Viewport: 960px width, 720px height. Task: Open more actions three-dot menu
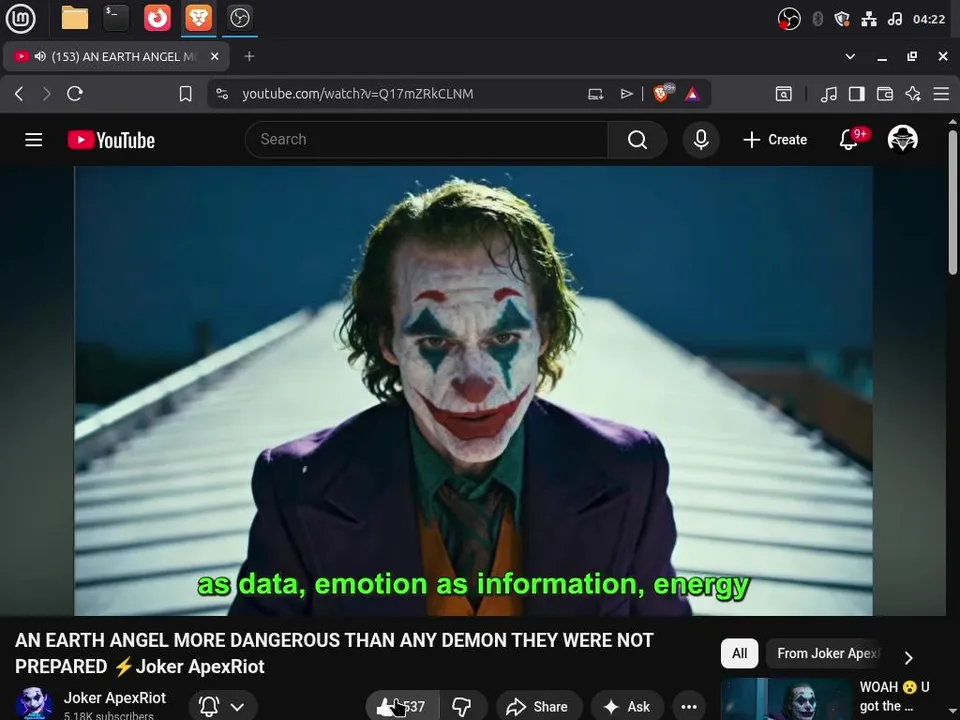(x=689, y=707)
